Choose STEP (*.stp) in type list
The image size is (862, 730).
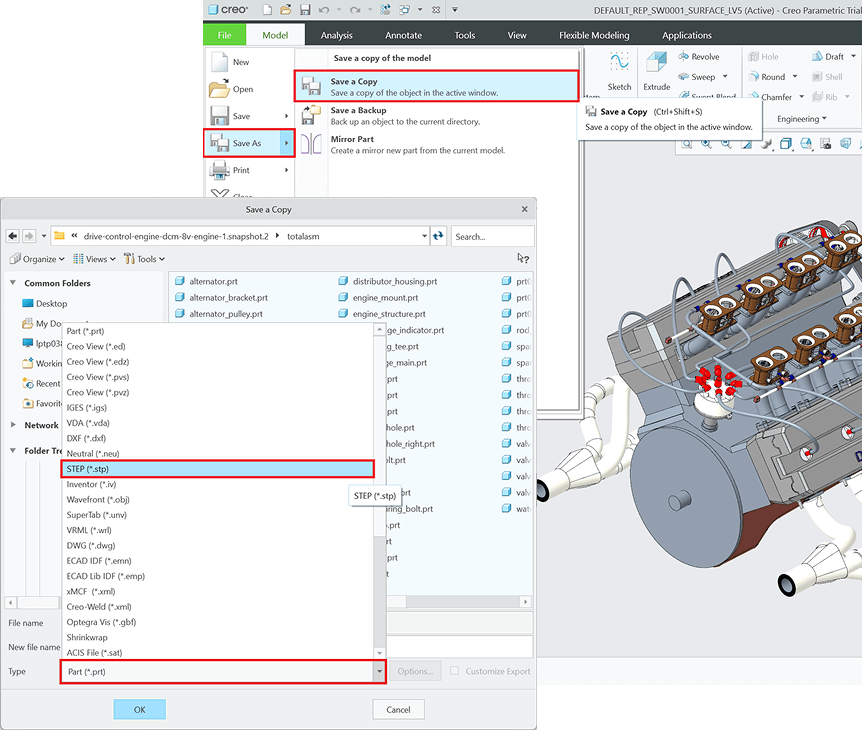click(x=218, y=469)
